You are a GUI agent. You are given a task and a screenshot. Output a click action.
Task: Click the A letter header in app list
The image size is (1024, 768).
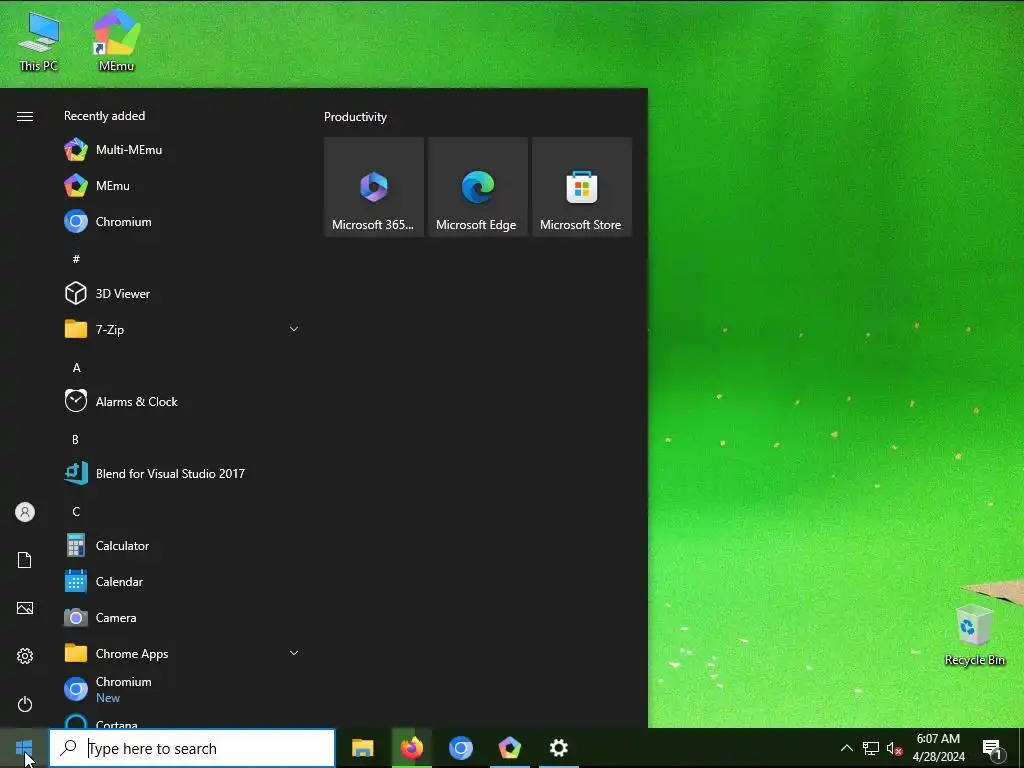pos(76,368)
